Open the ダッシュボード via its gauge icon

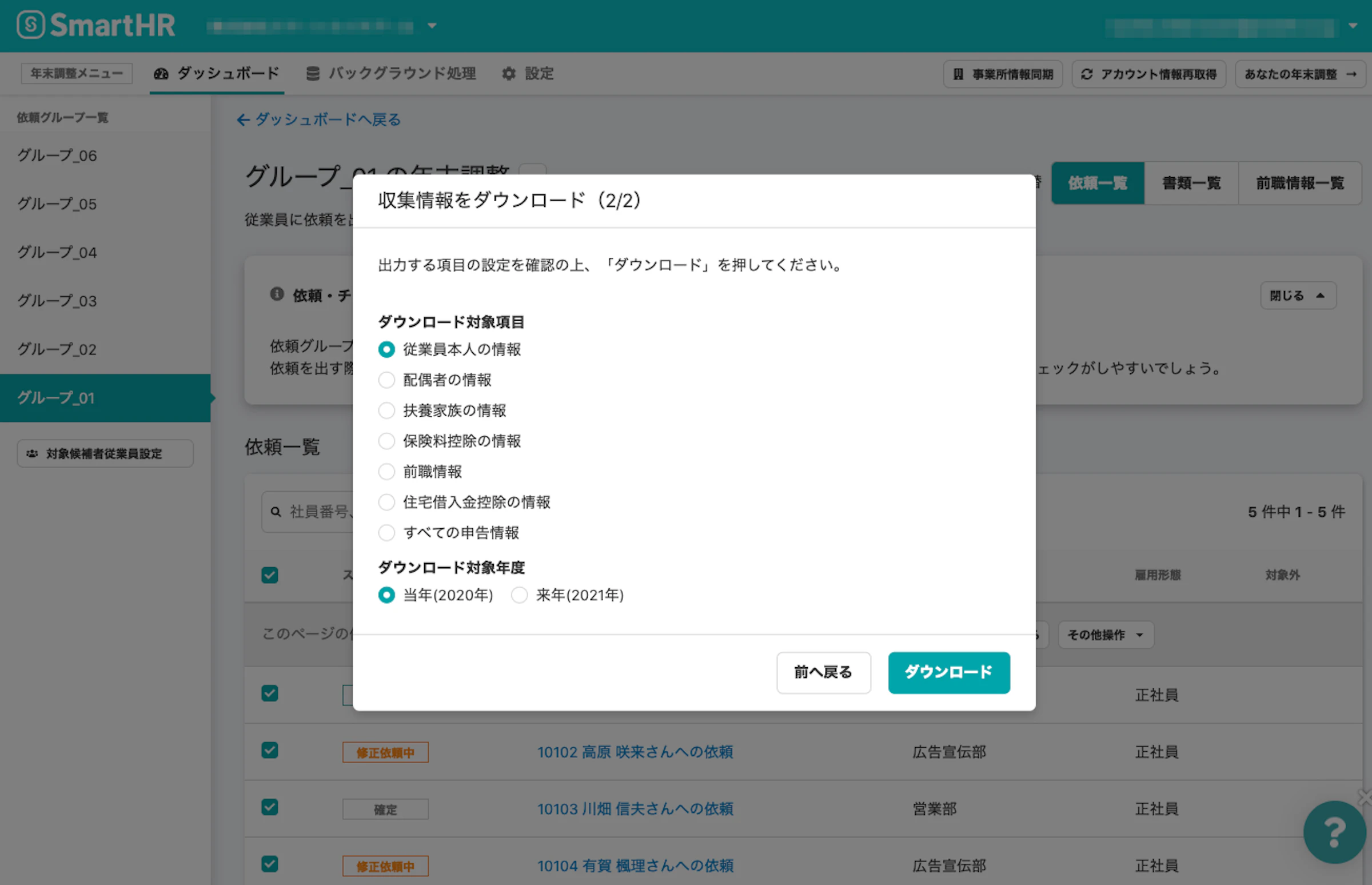(x=161, y=74)
